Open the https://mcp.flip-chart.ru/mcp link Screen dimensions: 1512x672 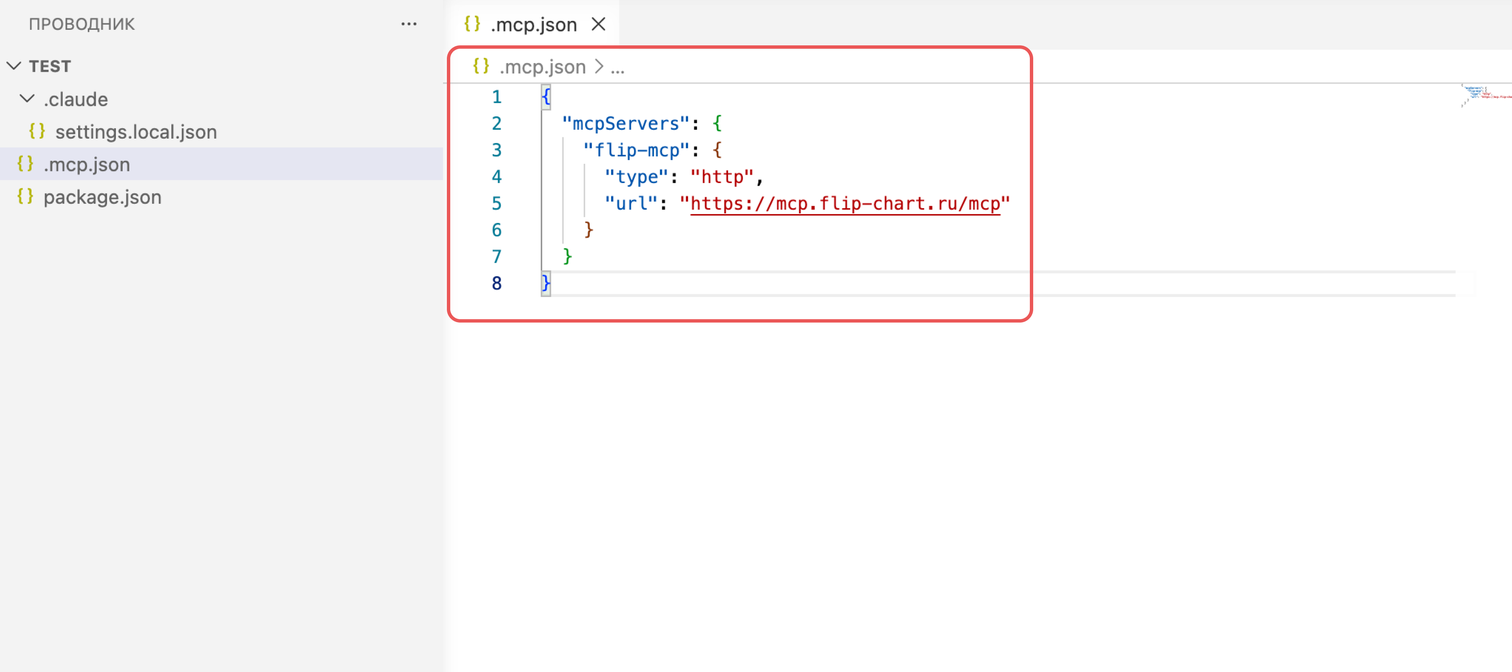point(845,204)
